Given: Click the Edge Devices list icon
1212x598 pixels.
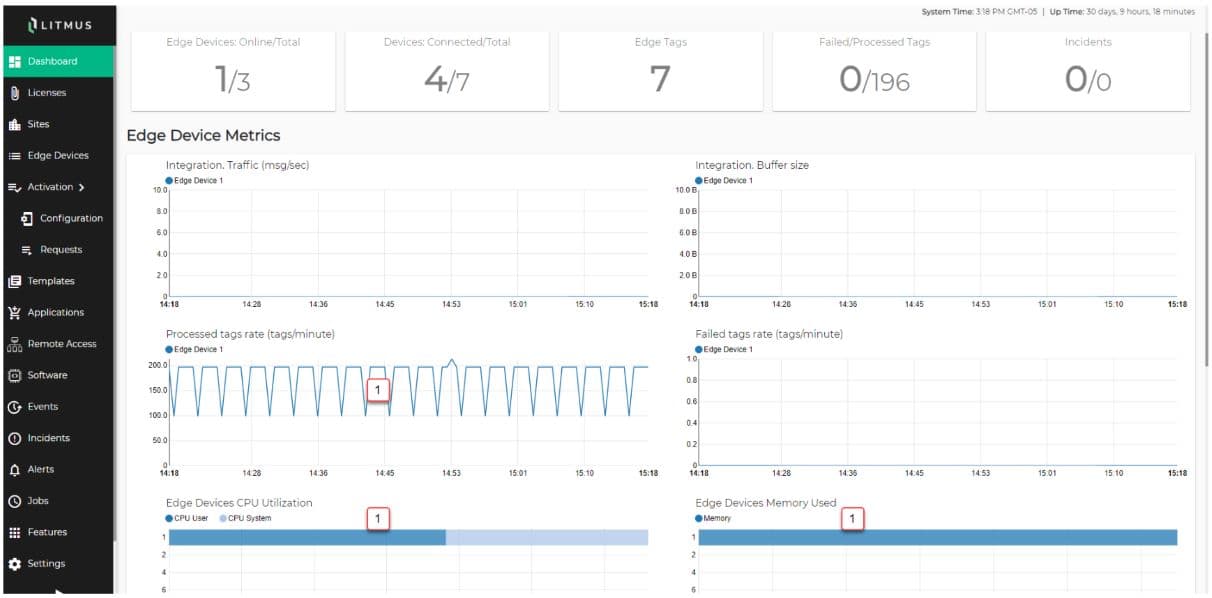Looking at the screenshot, I should (15, 156).
